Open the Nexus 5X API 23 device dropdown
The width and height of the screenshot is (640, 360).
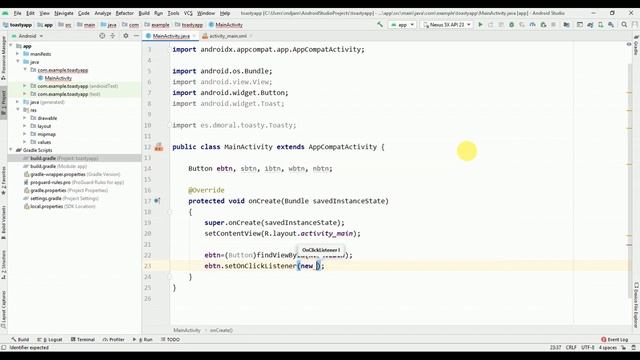tap(447, 25)
